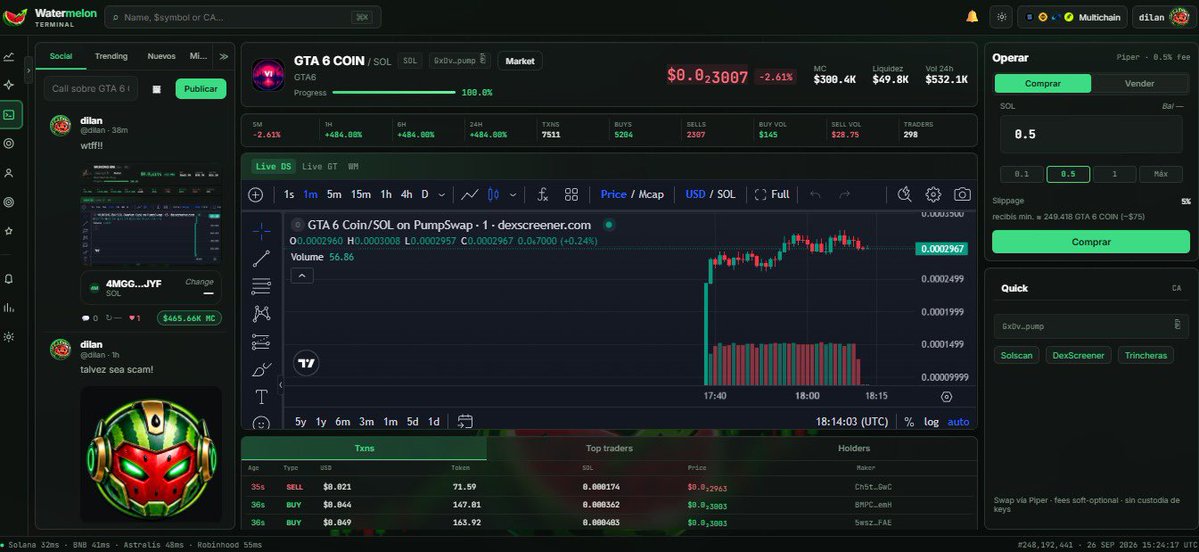This screenshot has width=1199, height=552.
Task: Focus the Name, $symbol or CA search field
Action: 242,17
